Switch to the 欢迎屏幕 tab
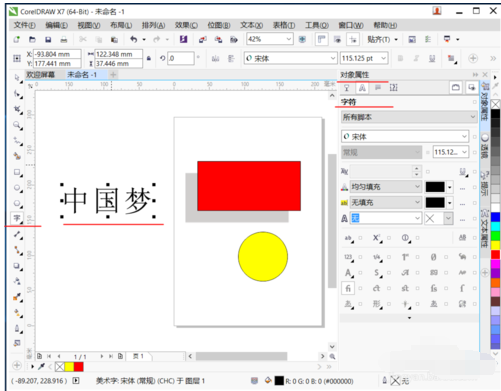 click(x=40, y=75)
